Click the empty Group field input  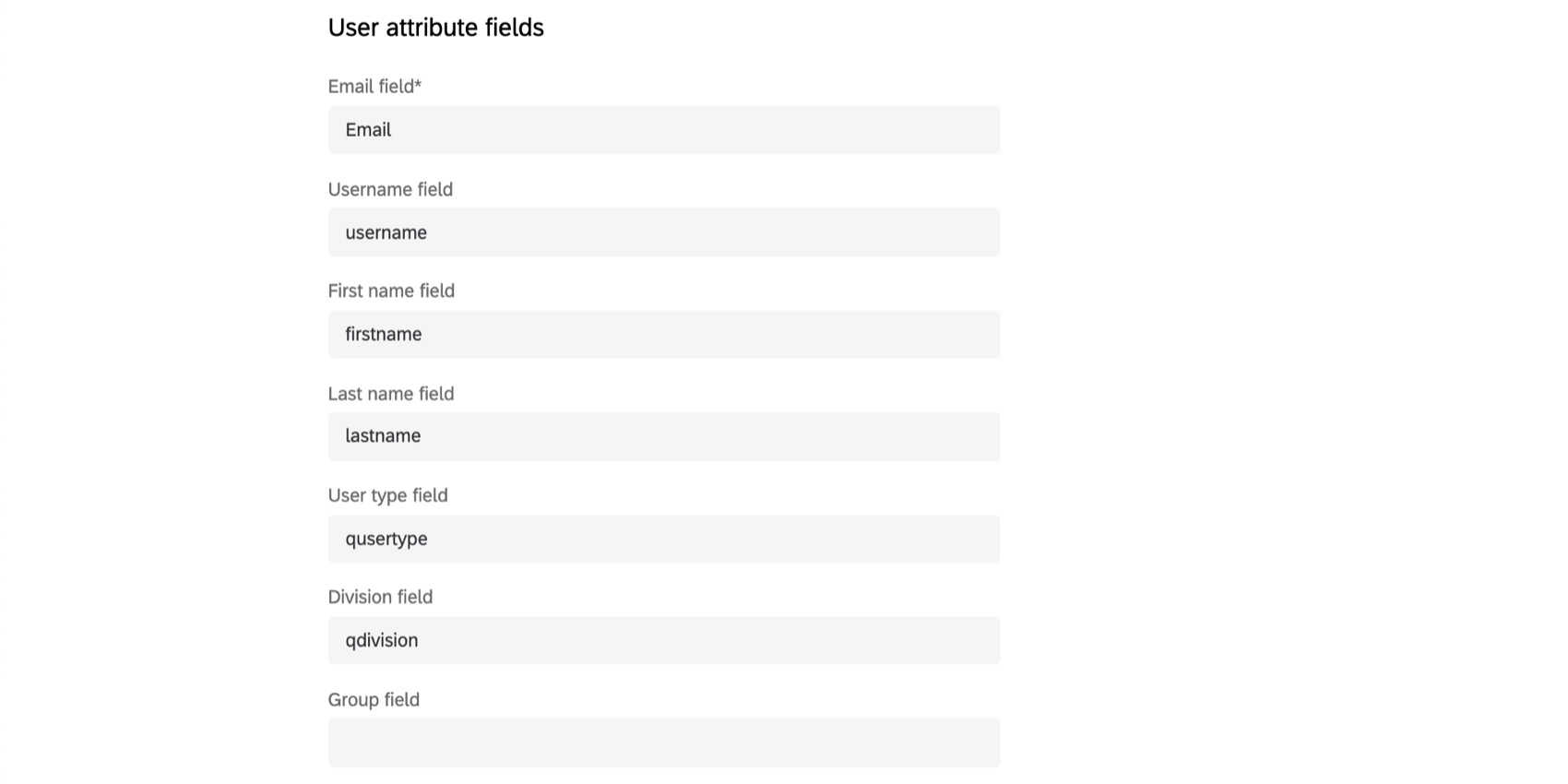click(664, 742)
